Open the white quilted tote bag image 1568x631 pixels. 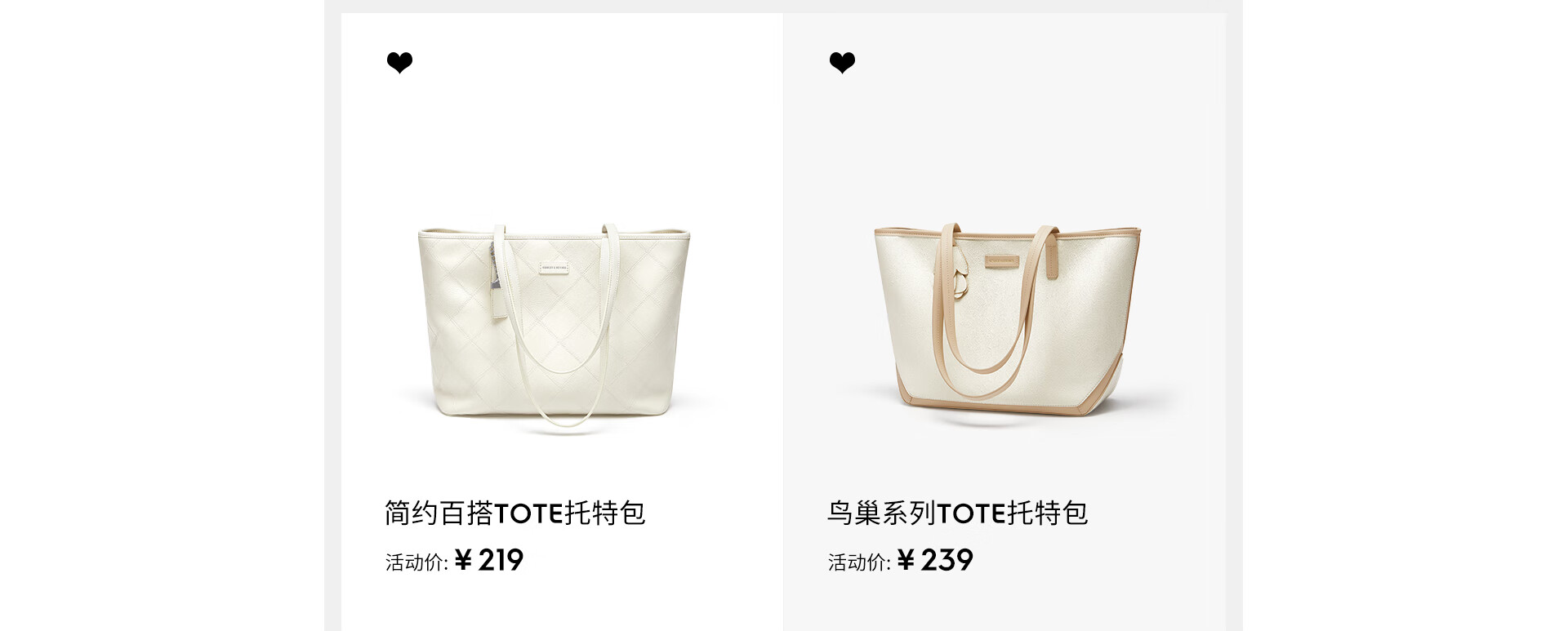coord(555,325)
